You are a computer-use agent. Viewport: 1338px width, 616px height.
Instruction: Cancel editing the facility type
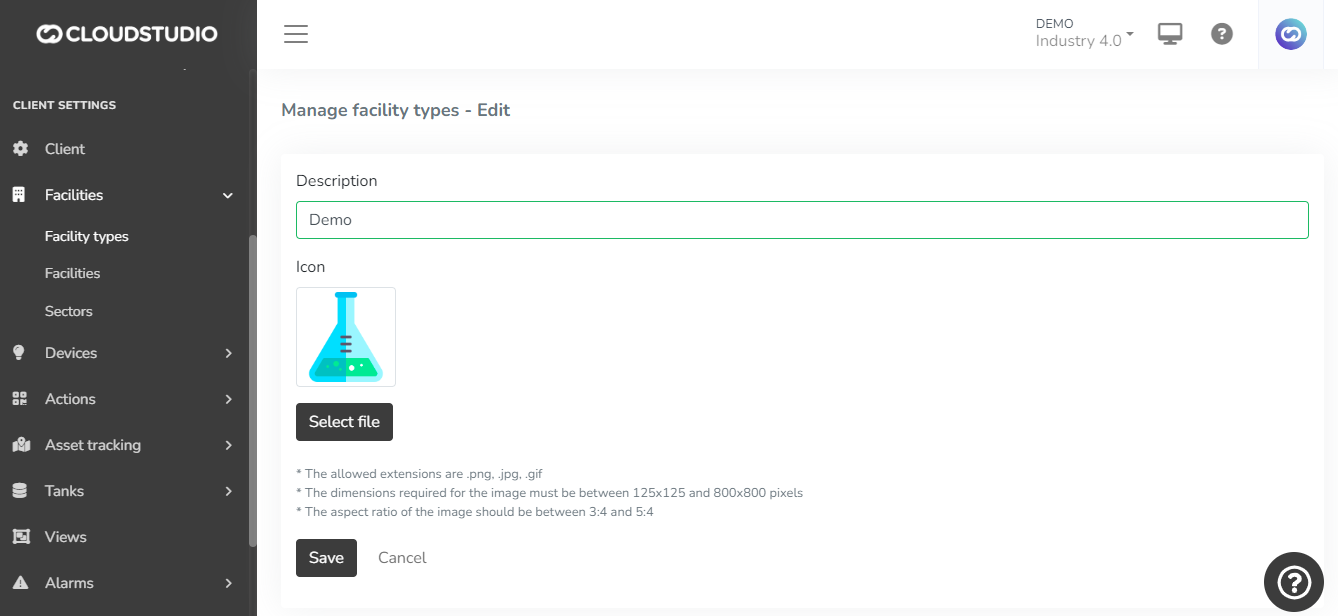click(402, 558)
